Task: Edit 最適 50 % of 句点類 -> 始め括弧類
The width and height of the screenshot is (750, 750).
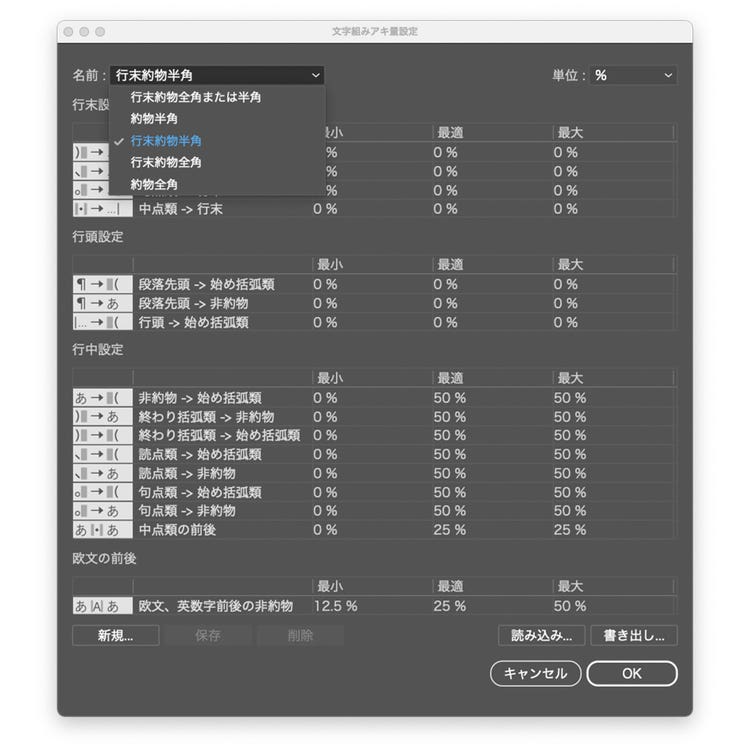Action: tap(450, 492)
